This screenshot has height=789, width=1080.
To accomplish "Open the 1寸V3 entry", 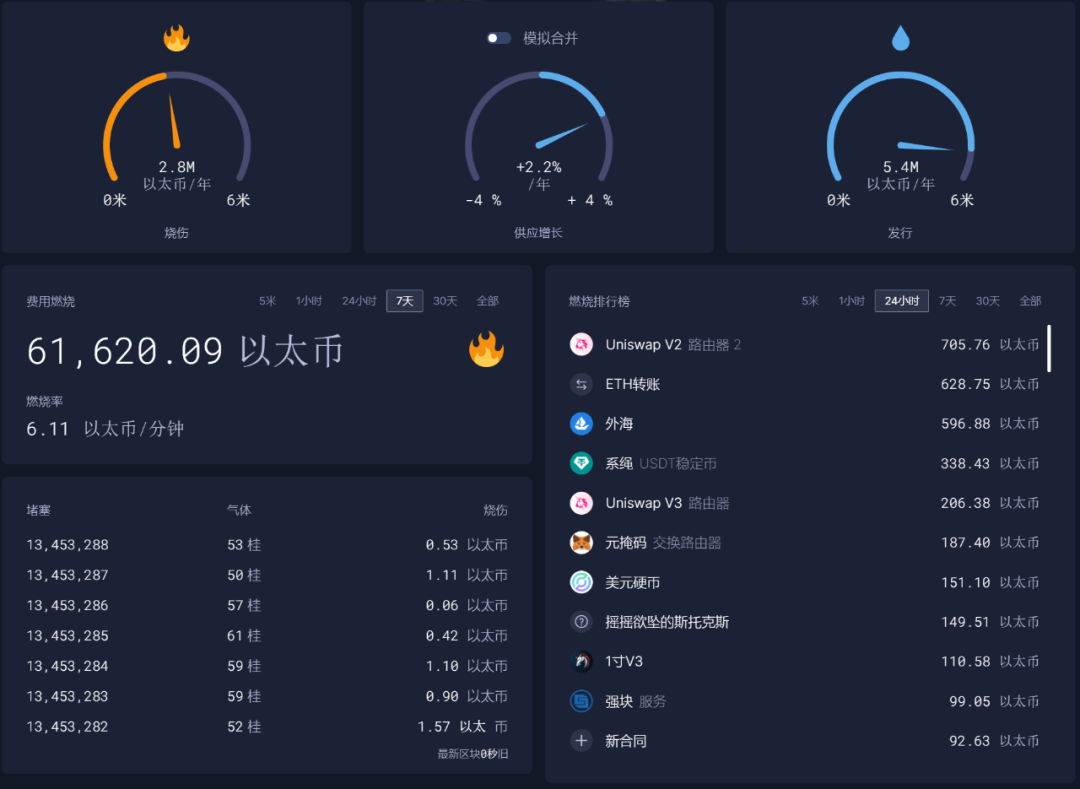I will click(x=804, y=662).
